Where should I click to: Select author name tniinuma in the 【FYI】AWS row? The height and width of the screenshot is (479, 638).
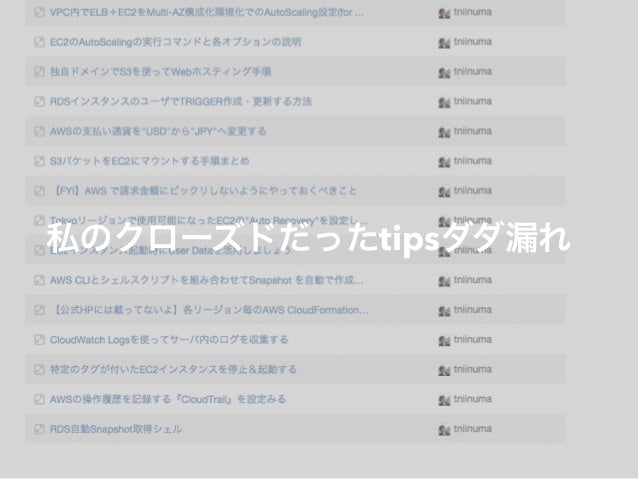point(473,190)
